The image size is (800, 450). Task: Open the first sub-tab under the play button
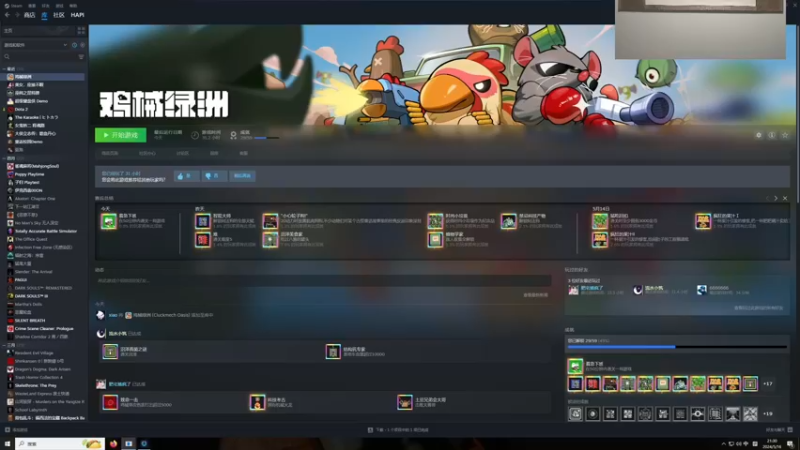point(110,154)
